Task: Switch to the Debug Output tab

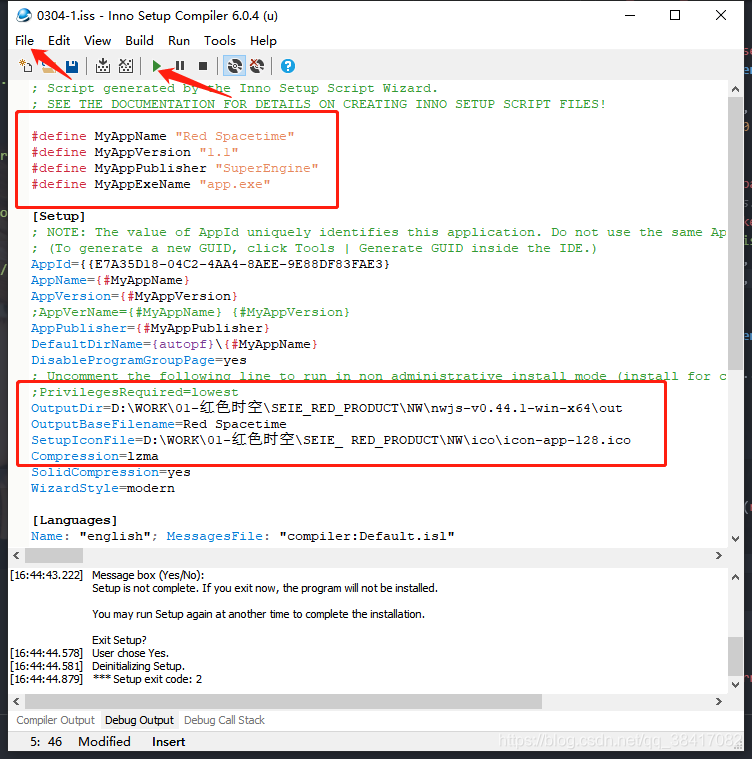Action: tap(139, 720)
